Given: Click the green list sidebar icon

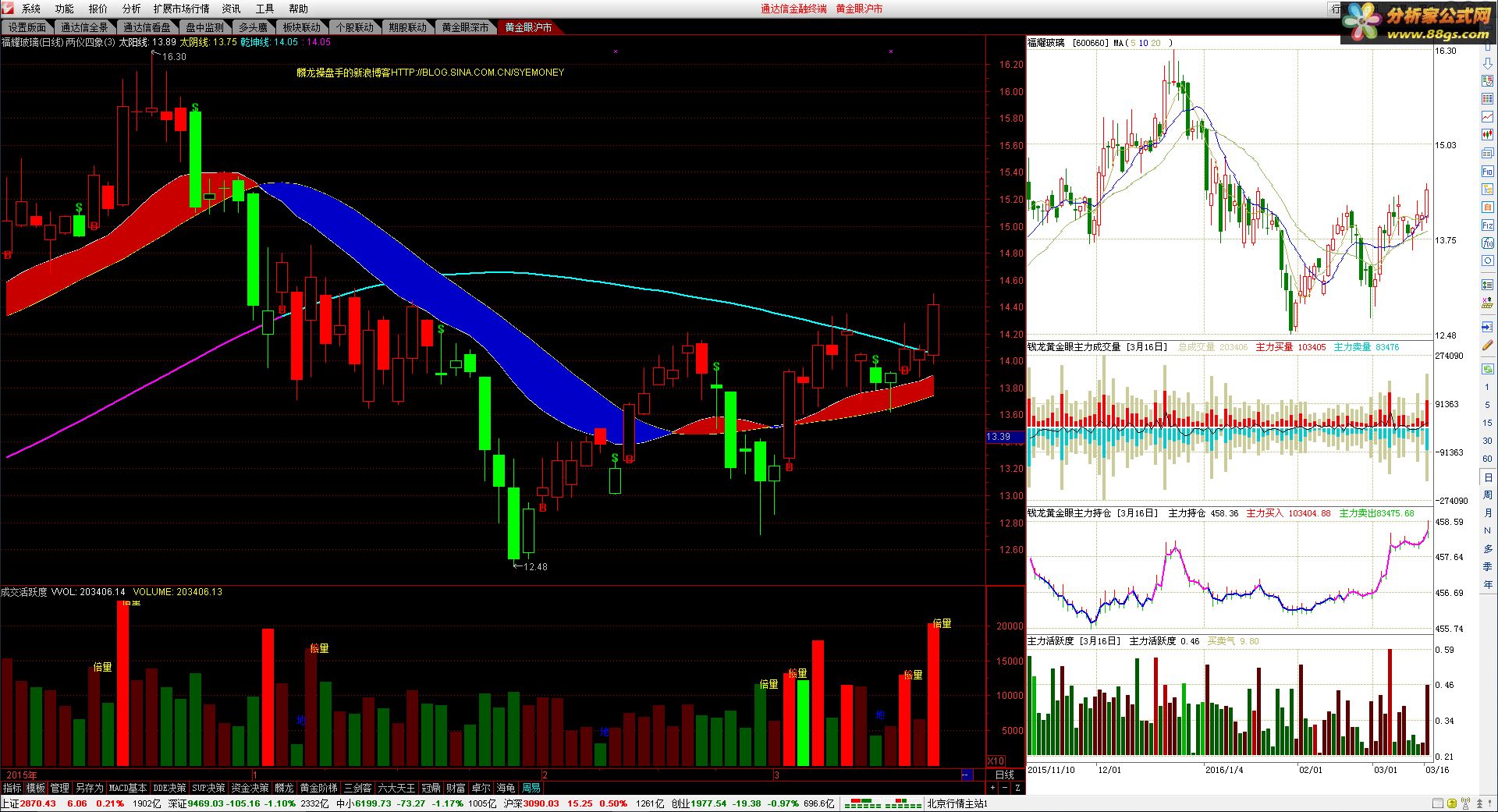Looking at the screenshot, I should click(x=1487, y=284).
